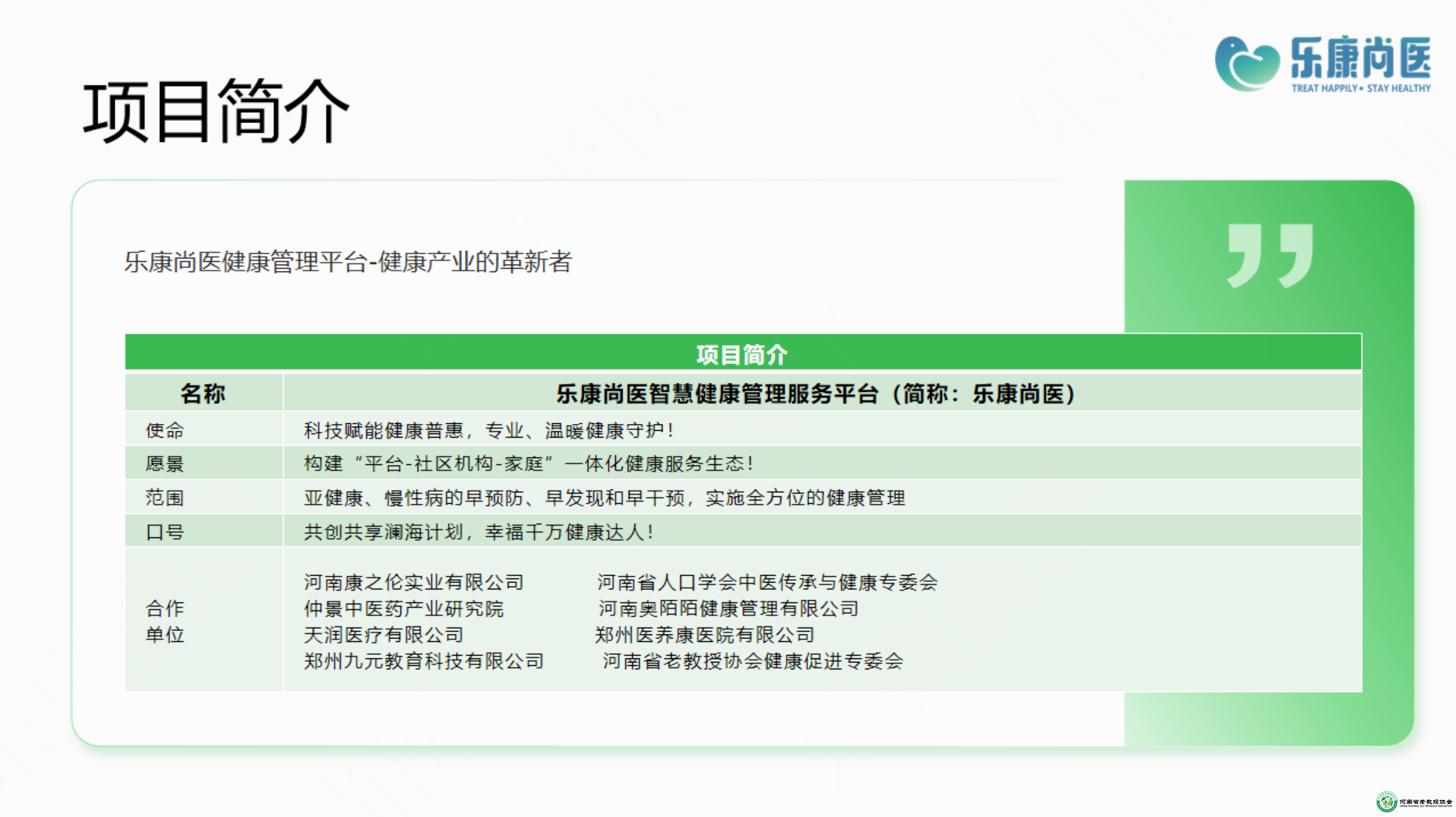Viewport: 1456px width, 817px height.
Task: Click the 河南省老教授协会 emblem at bottom right
Action: click(1387, 801)
